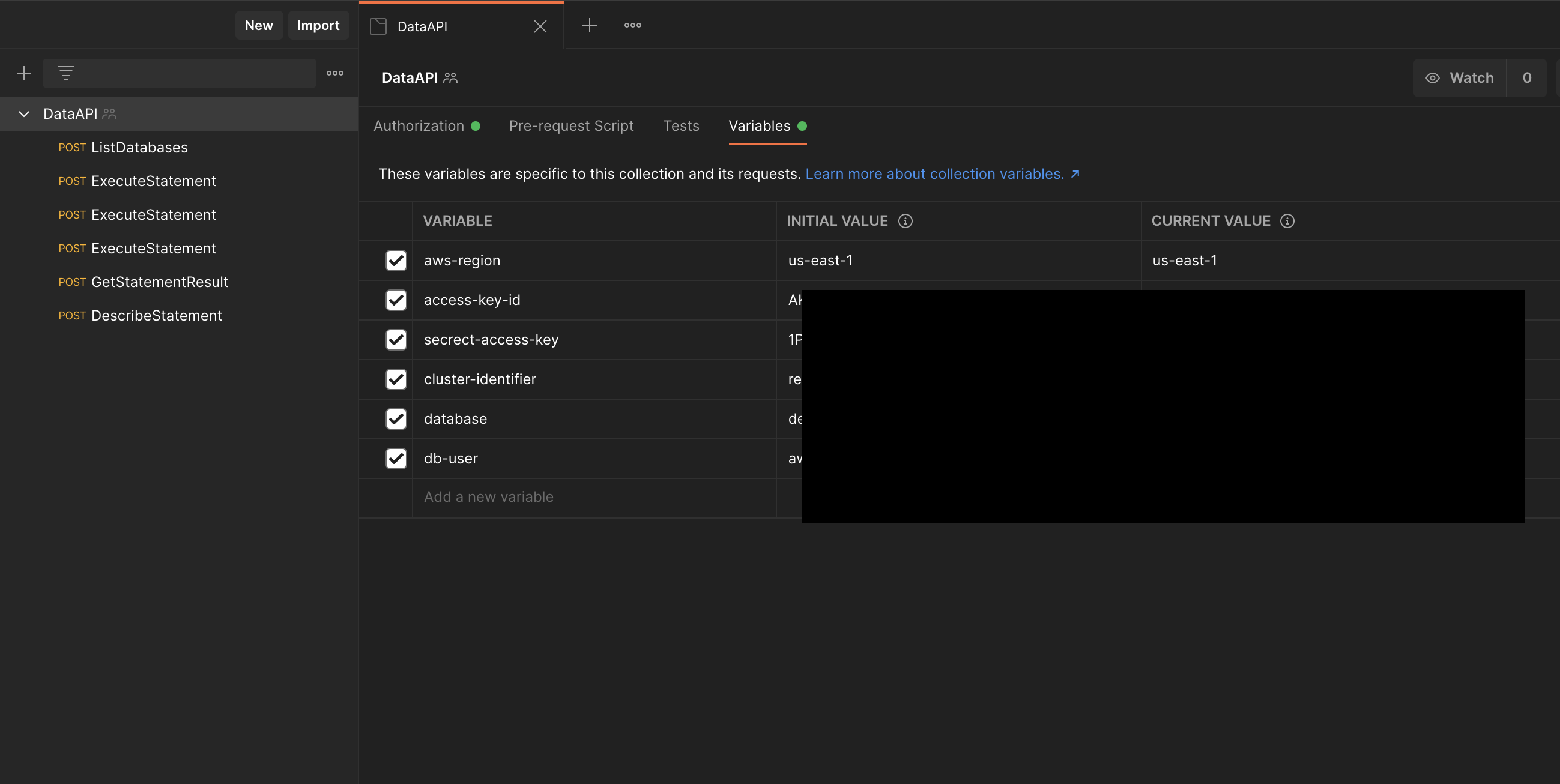Screen dimensions: 1560x784
Task: Switch to the Authorization tab
Action: [x=426, y=126]
